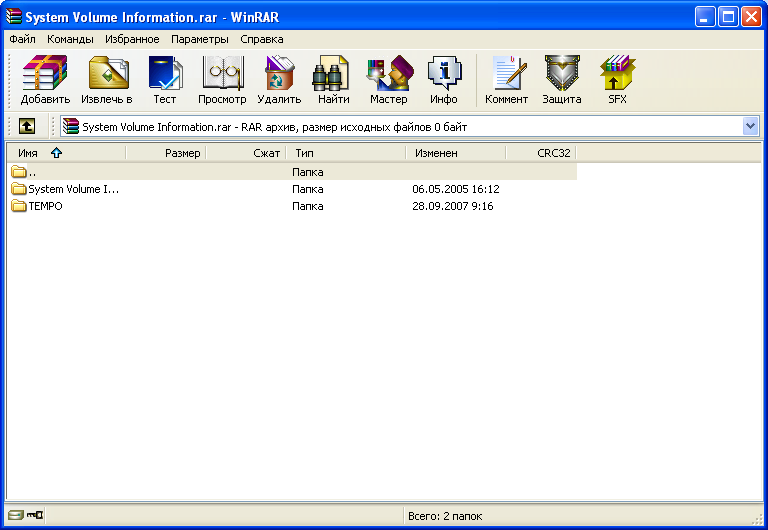Launch the Мастер (Wizard) icon
Screen dimensions: 768x530
tap(390, 73)
